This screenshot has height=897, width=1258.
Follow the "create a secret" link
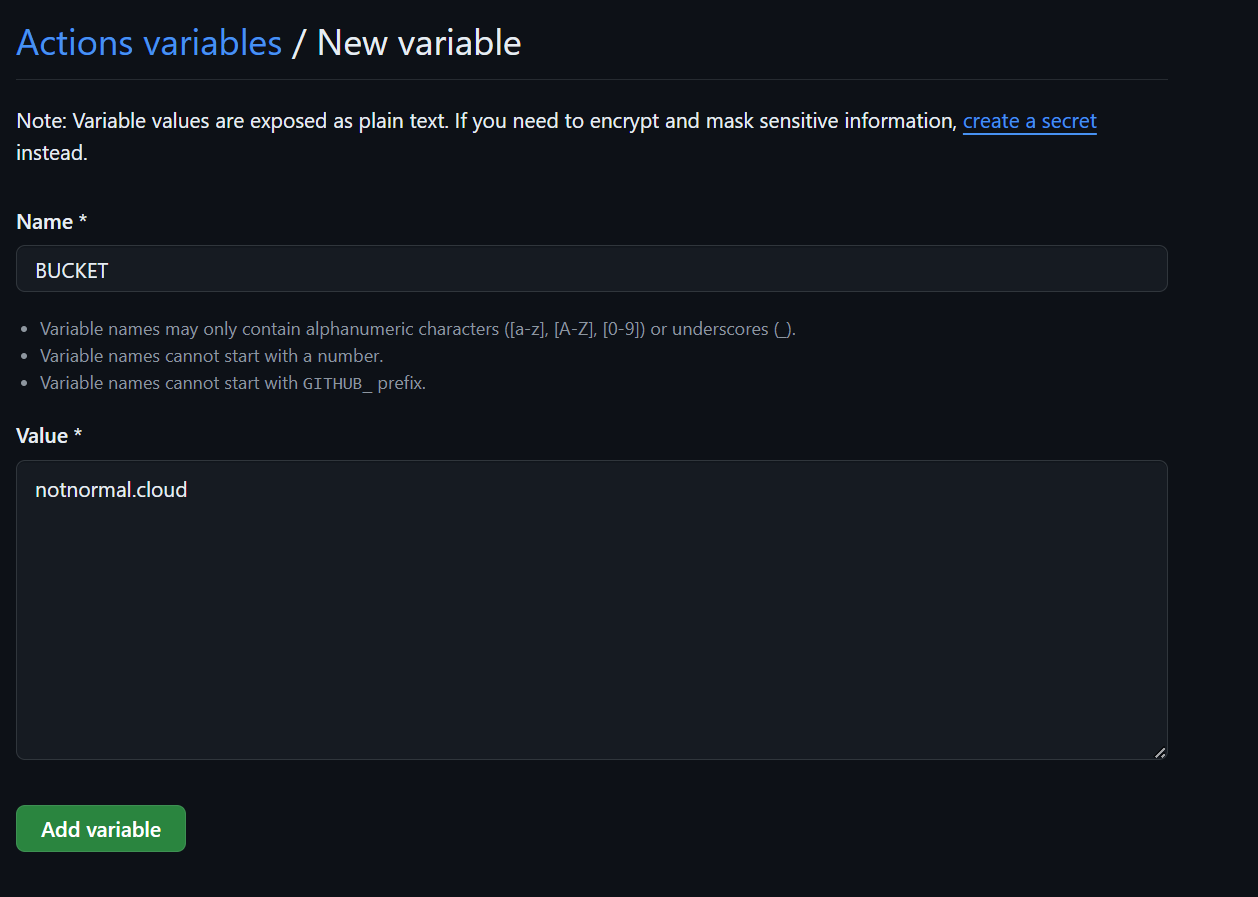[1029, 120]
